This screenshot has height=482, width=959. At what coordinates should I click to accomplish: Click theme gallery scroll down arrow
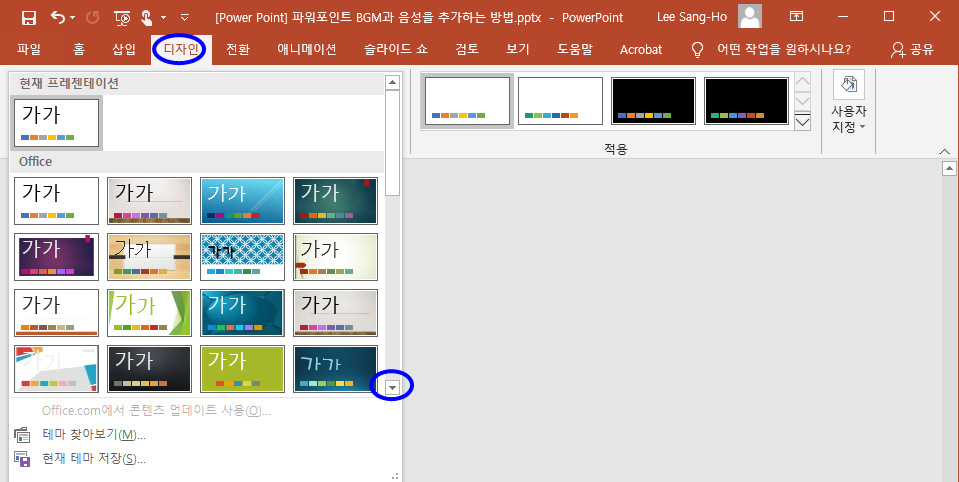point(393,387)
